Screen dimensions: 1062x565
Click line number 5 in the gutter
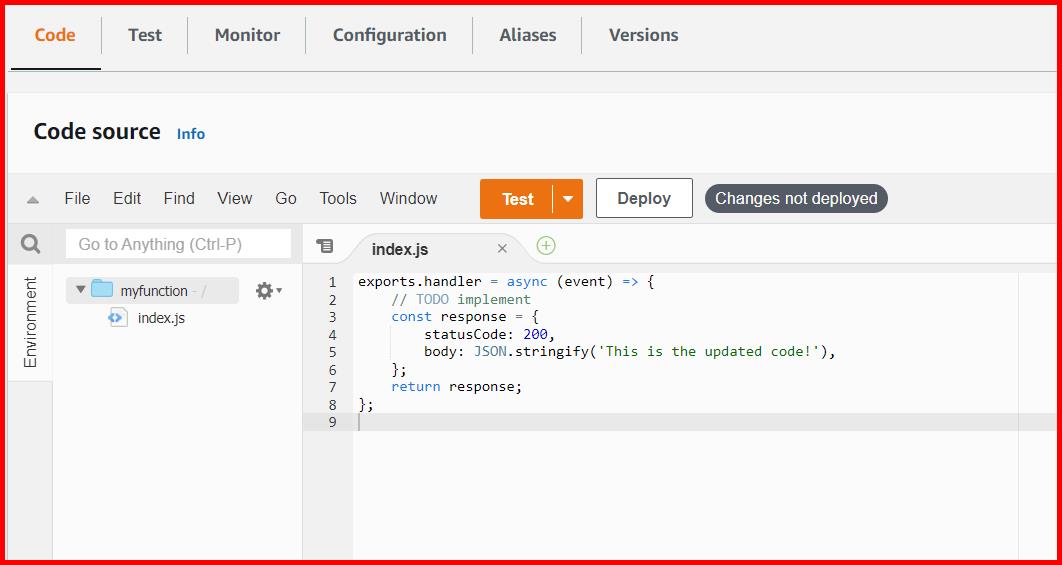332,352
